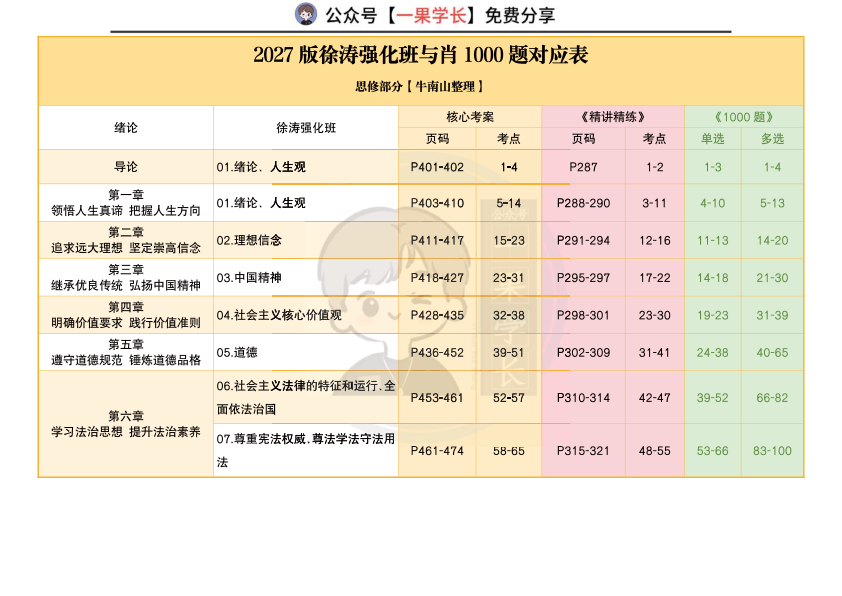Screen dimensions: 842x596
Task: Click page range P418-427
Action: (x=437, y=278)
